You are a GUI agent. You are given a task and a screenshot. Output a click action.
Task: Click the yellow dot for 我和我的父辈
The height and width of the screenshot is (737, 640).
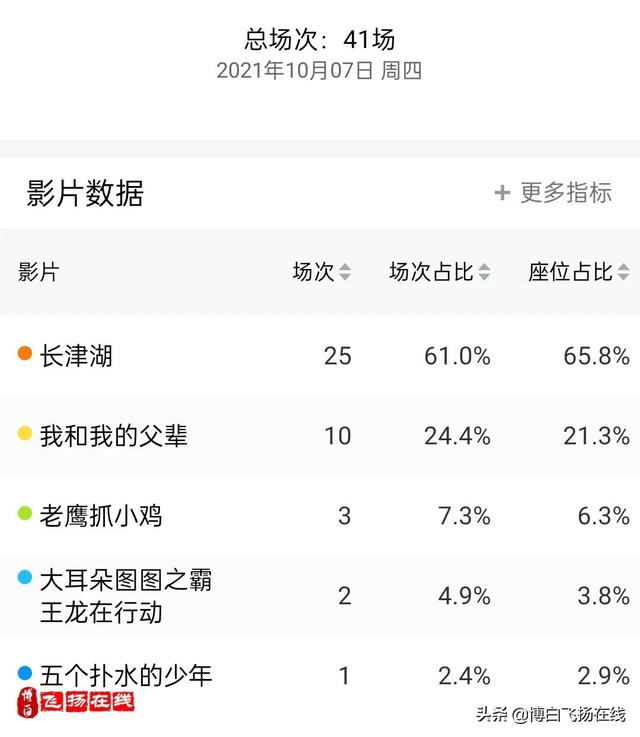coord(25,433)
